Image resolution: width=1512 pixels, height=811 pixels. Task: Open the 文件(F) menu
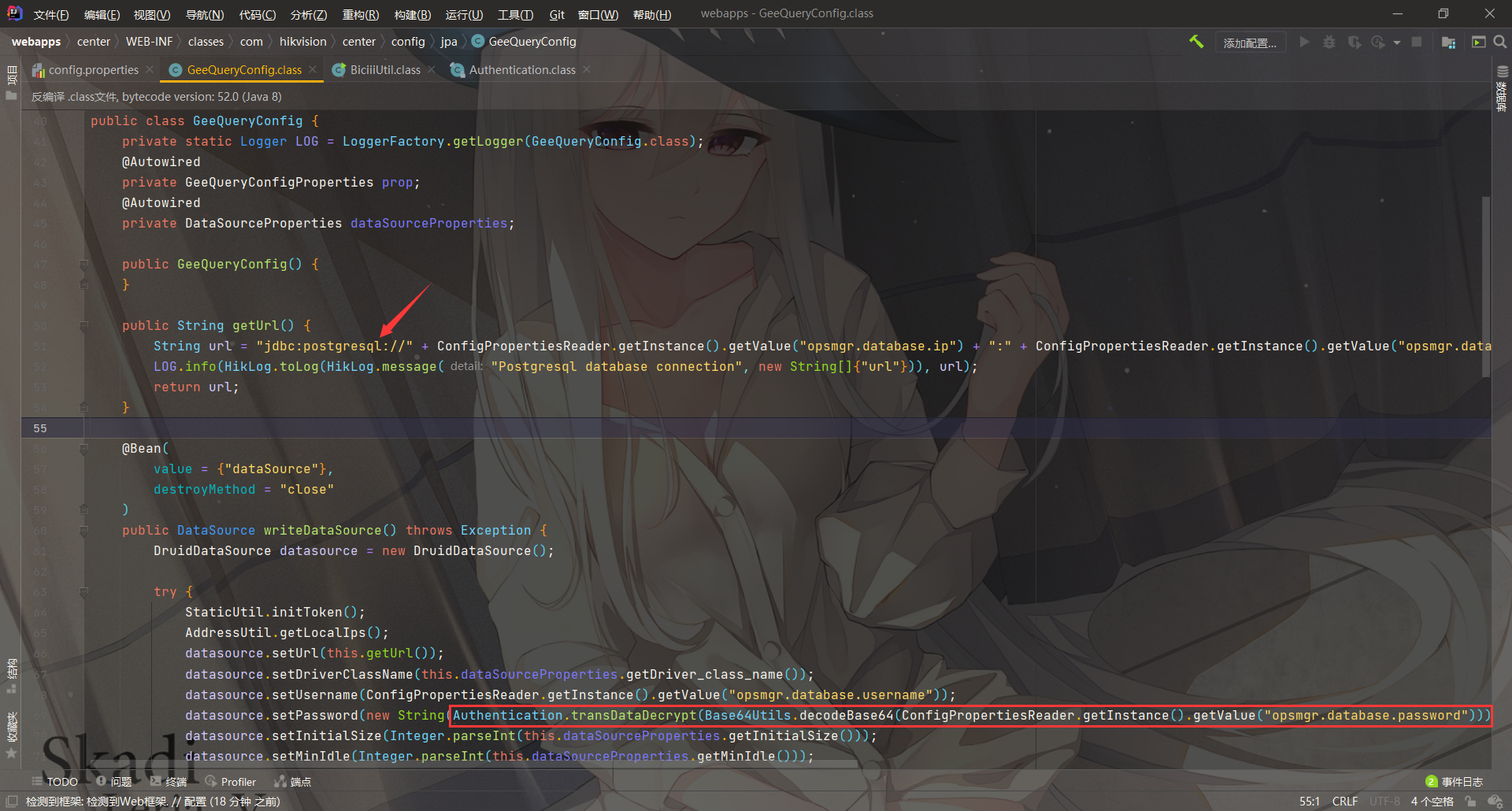pyautogui.click(x=51, y=14)
